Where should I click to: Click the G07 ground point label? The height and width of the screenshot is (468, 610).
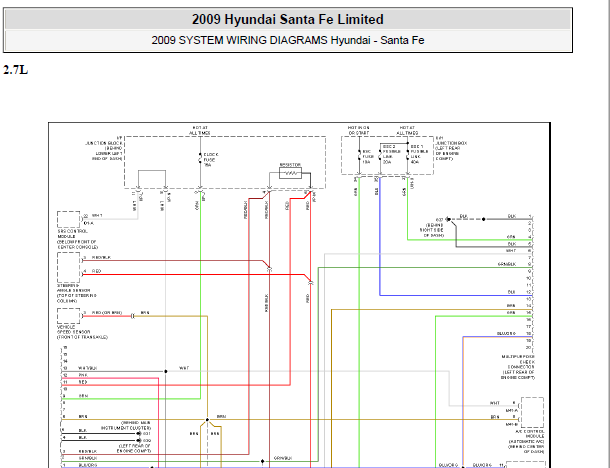[440, 220]
